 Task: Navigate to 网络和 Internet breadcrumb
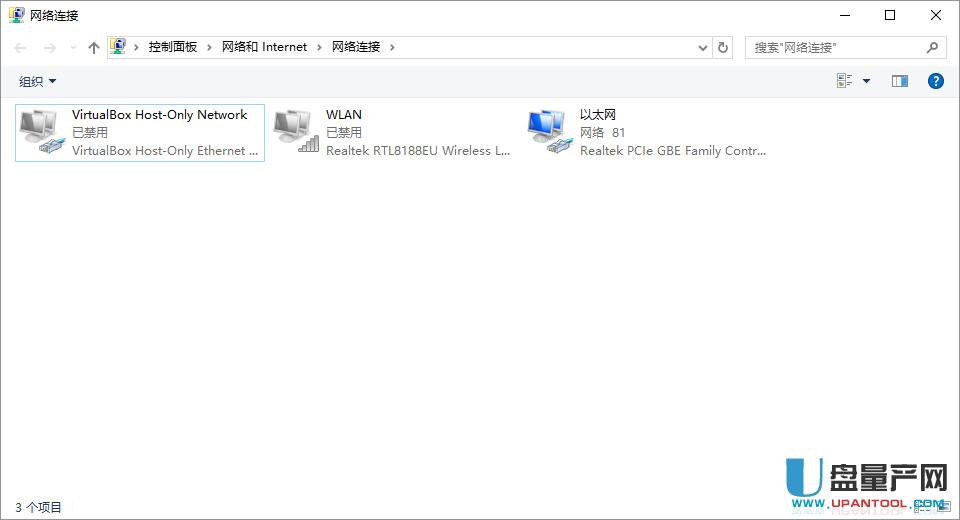pos(264,47)
